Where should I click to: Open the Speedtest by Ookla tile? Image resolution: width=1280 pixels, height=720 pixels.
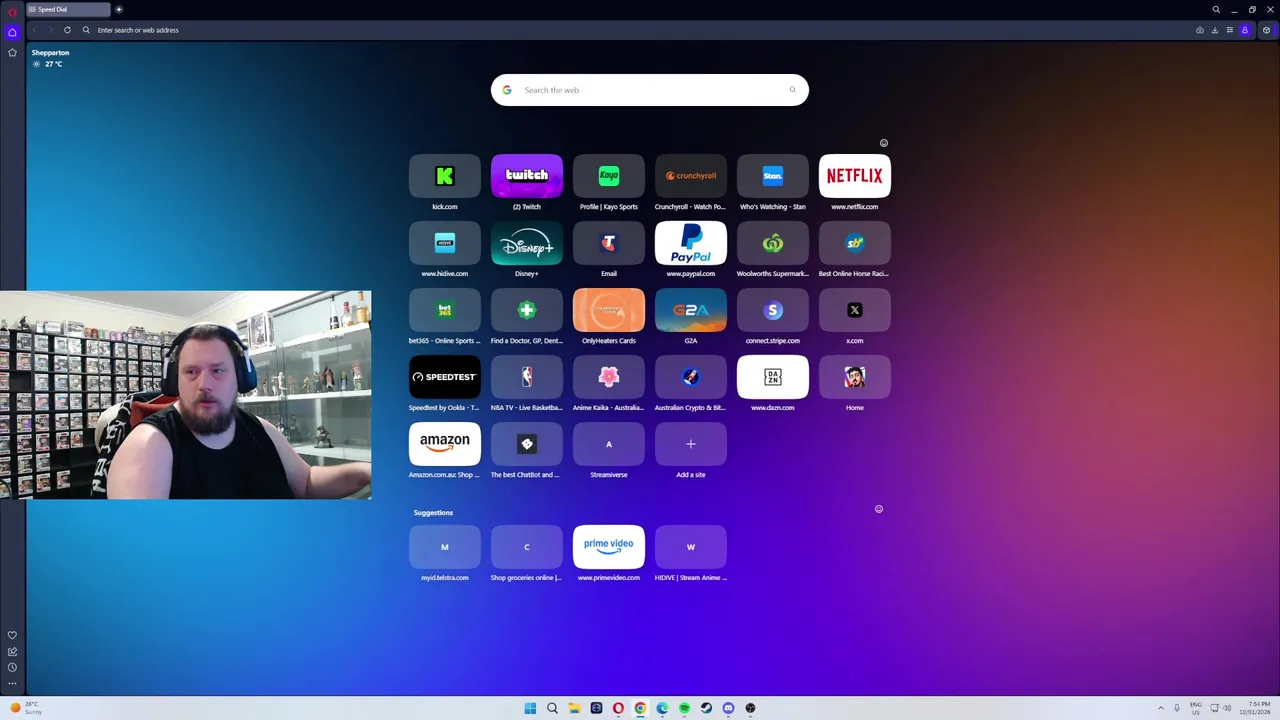tap(445, 377)
